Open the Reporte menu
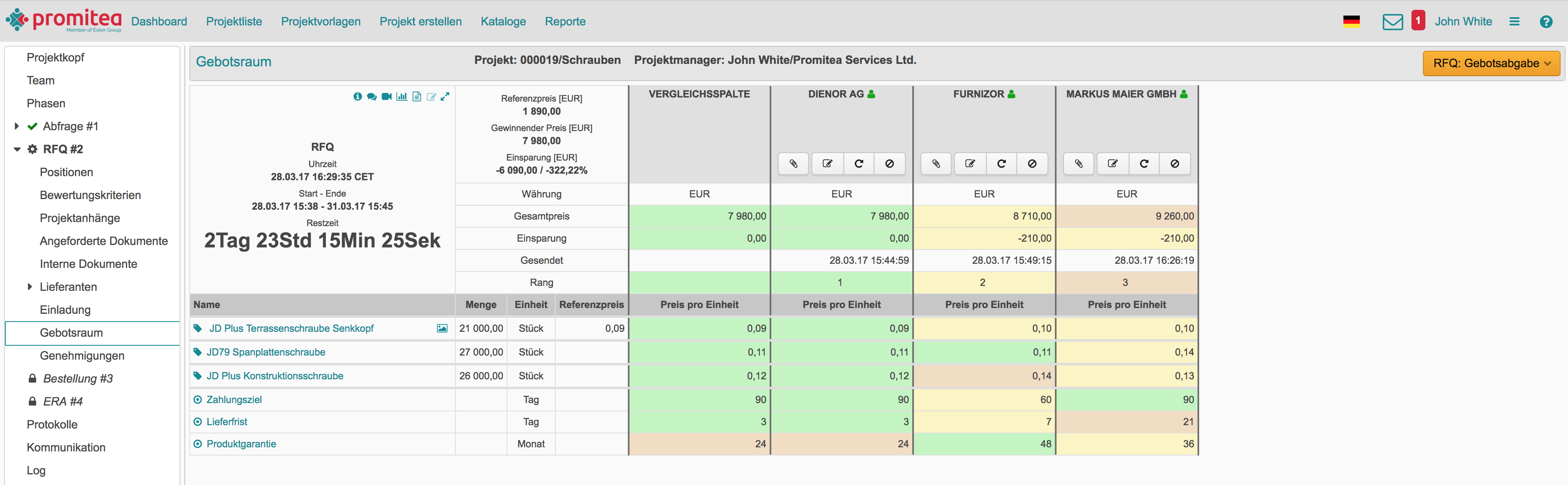 pos(566,21)
